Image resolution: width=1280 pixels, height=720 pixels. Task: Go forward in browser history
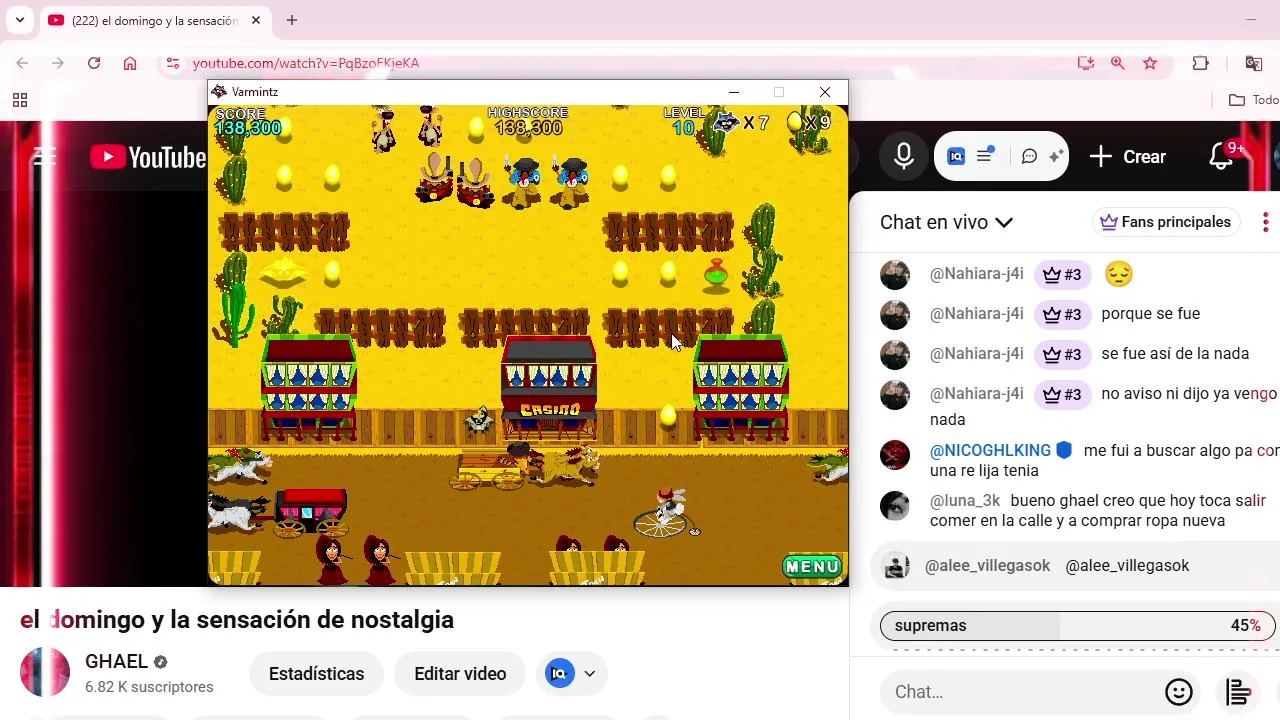(58, 63)
